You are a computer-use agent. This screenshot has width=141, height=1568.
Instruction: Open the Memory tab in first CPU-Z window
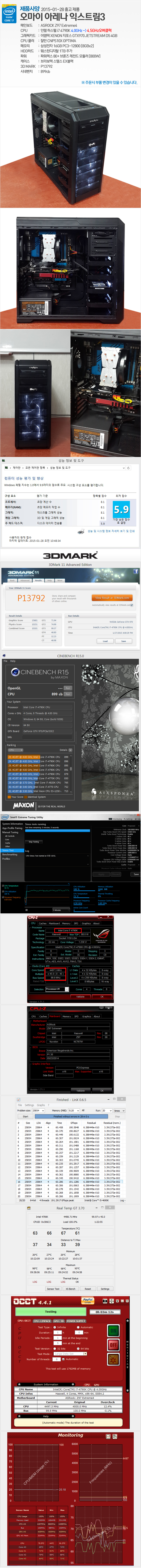[x=66, y=923]
